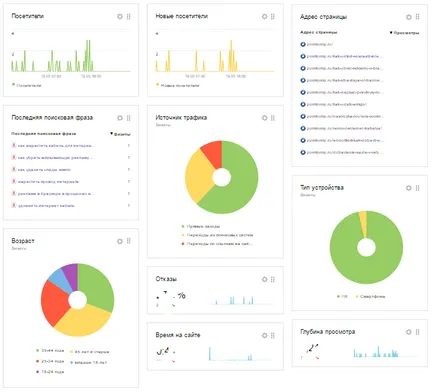Open Посетители widget title
This screenshot has height=392, width=434.
pos(28,16)
